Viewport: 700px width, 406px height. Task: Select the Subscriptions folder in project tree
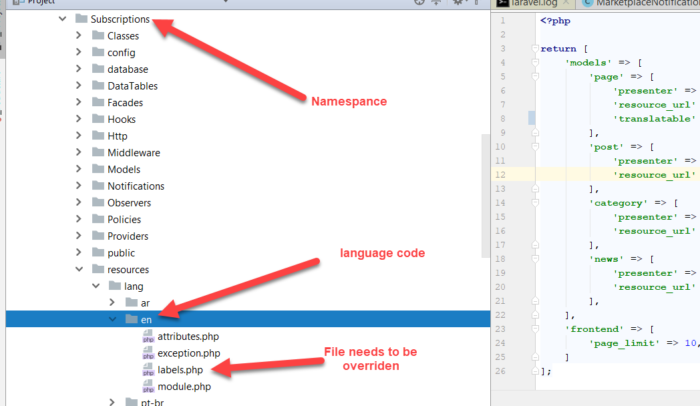(120, 19)
